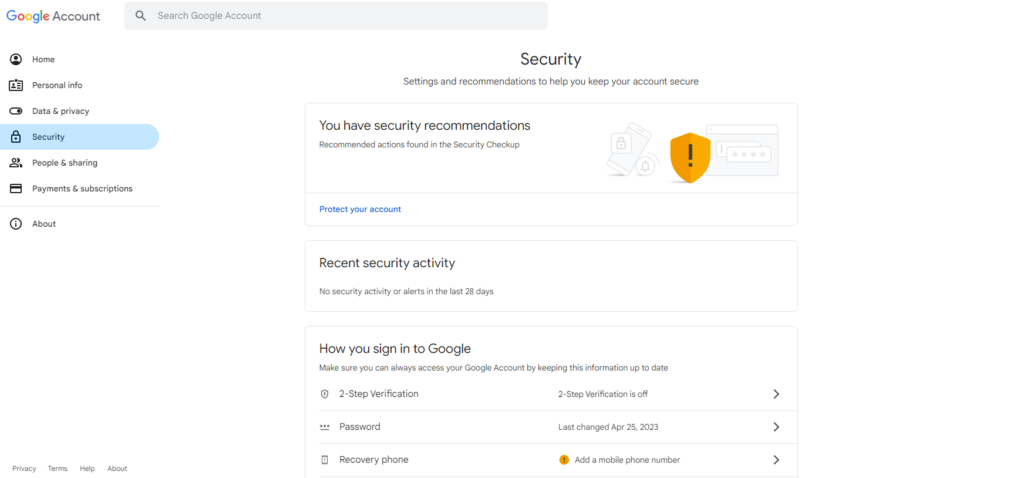Click the Home icon in sidebar
The width and height of the screenshot is (1024, 478).
click(16, 60)
